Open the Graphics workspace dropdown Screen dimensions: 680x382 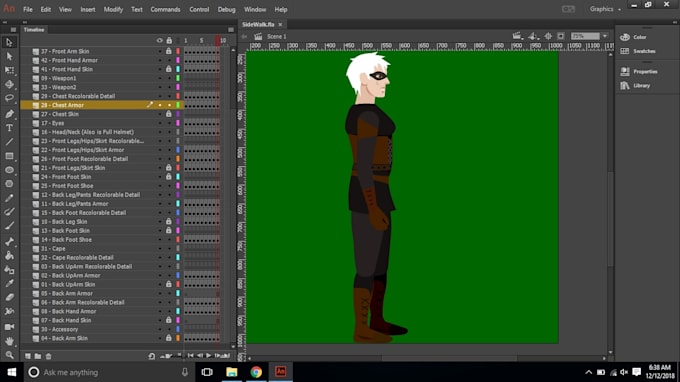[x=605, y=9]
